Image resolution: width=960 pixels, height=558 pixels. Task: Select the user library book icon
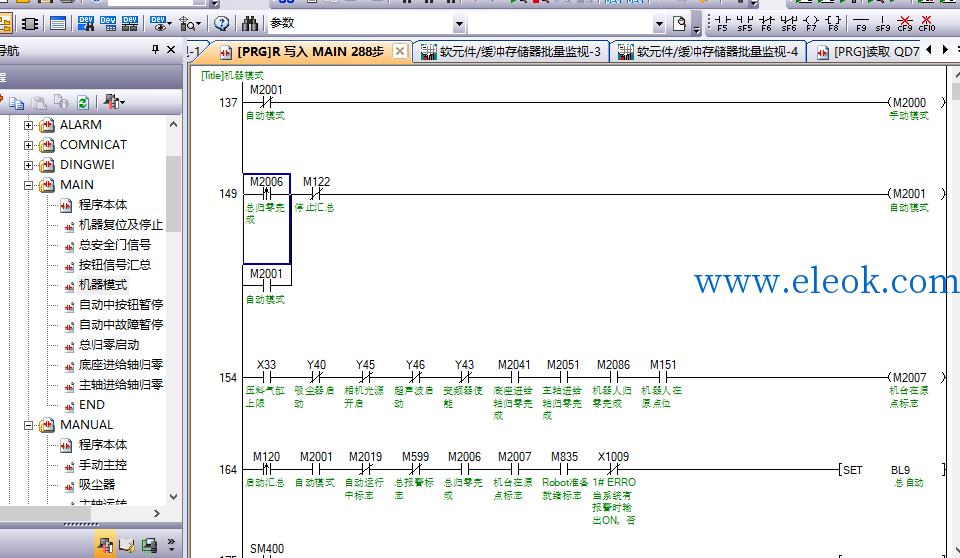(127, 545)
